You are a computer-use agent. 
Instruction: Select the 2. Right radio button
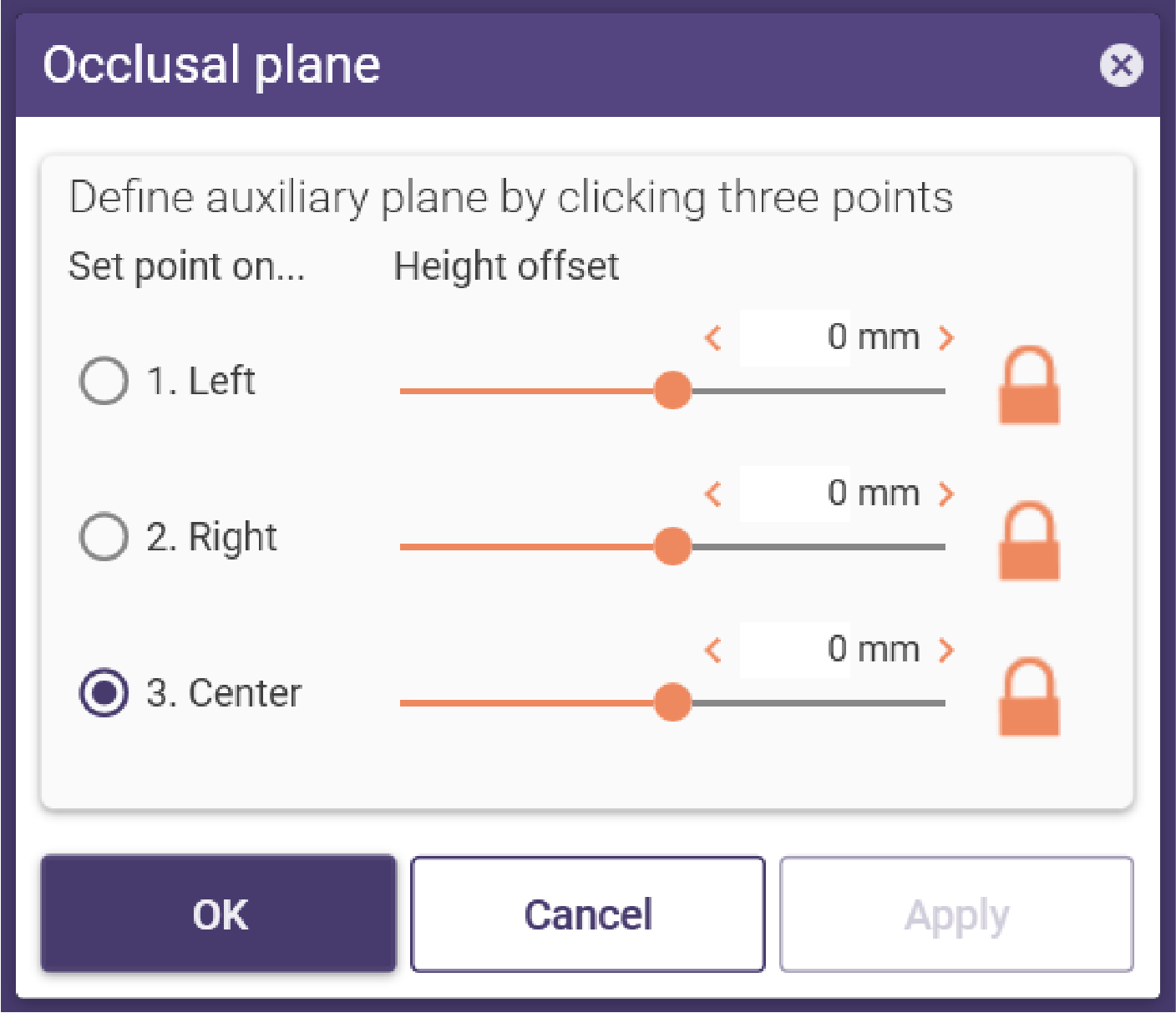[x=104, y=536]
